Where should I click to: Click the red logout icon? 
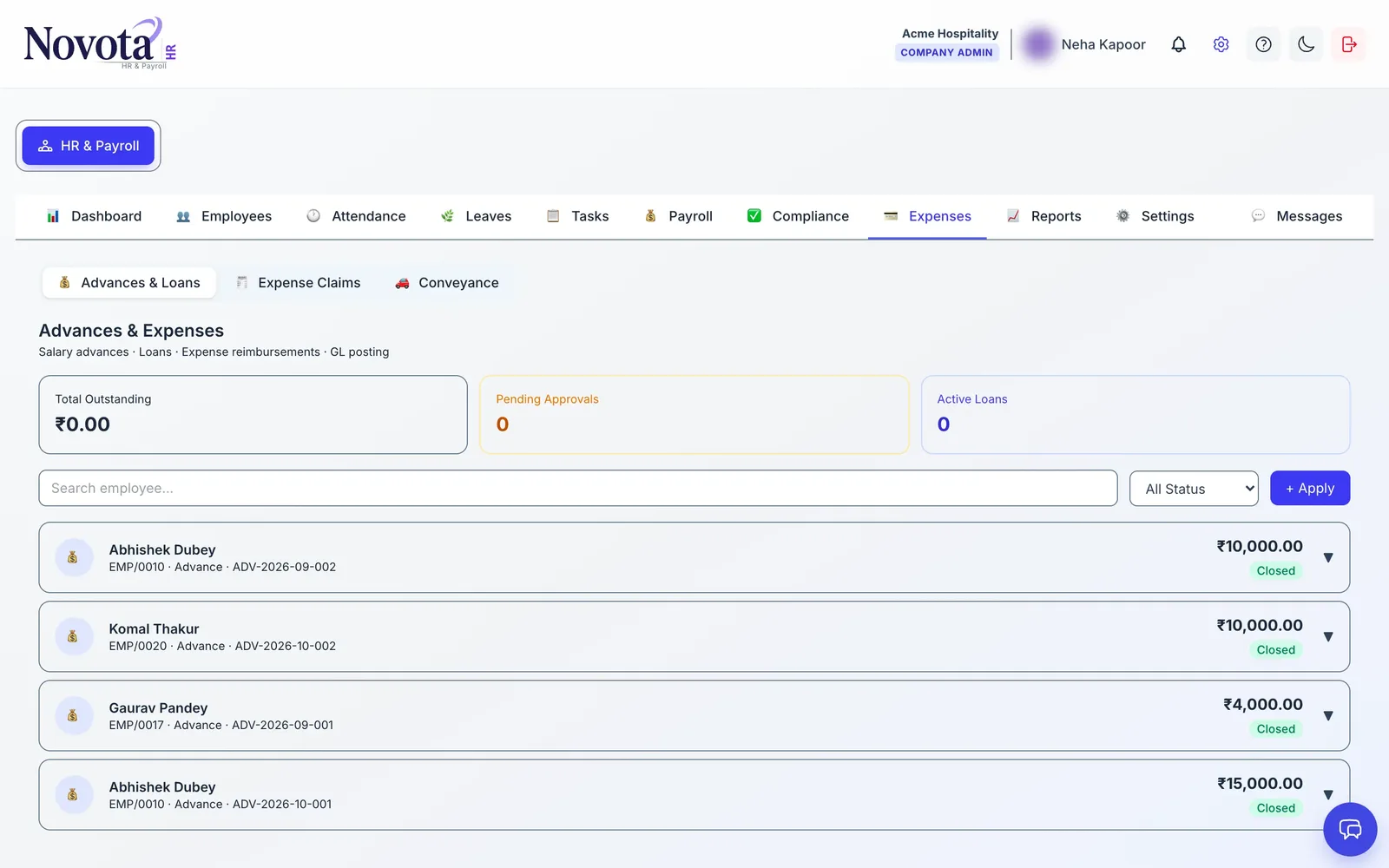pyautogui.click(x=1348, y=44)
